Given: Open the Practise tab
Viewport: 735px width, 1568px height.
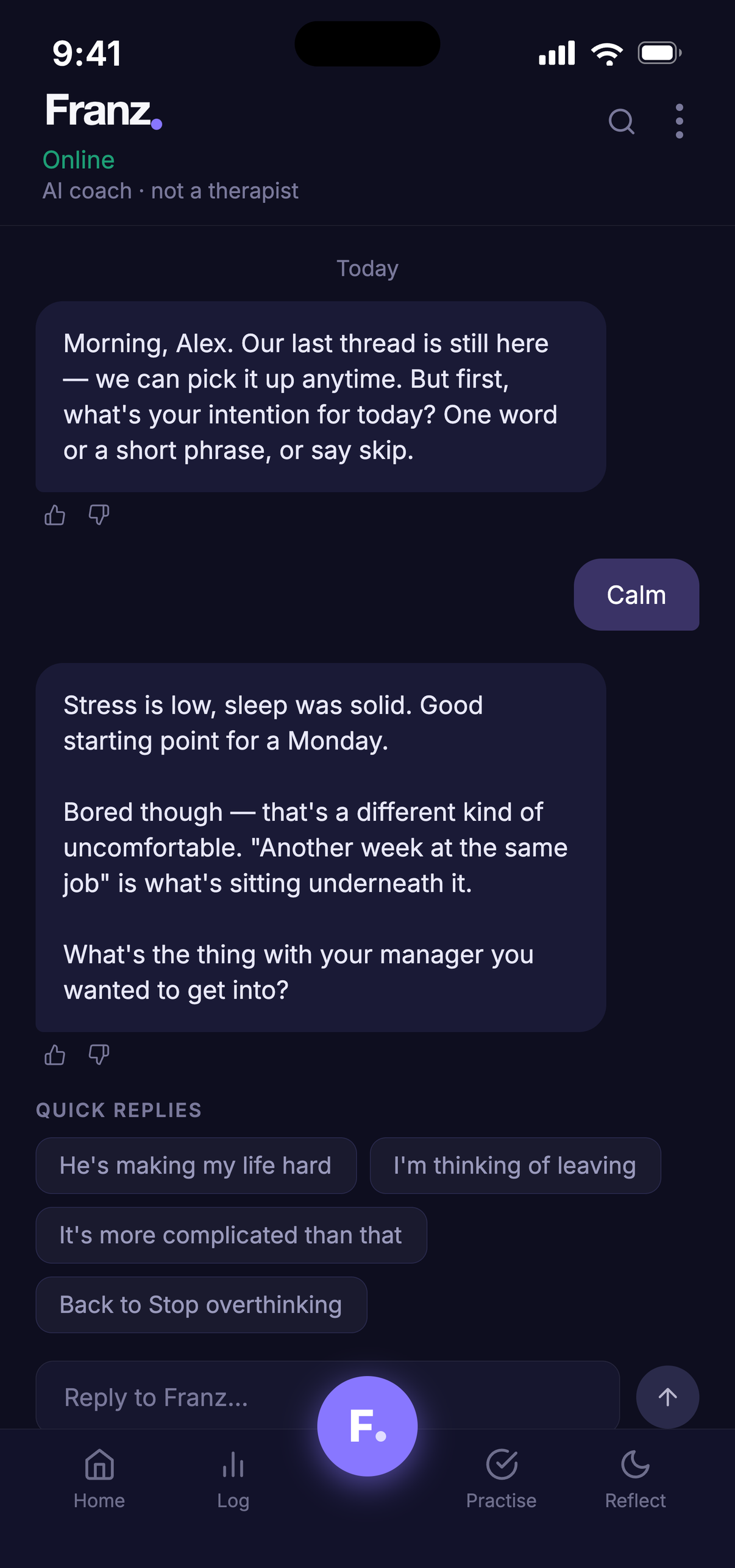Looking at the screenshot, I should (502, 1480).
